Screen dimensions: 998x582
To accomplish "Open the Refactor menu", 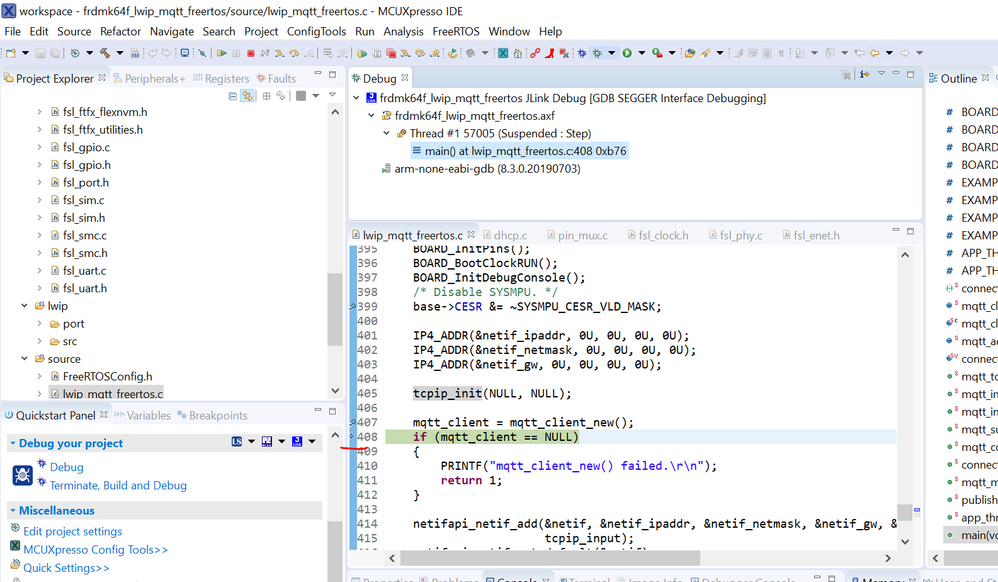I will 120,31.
